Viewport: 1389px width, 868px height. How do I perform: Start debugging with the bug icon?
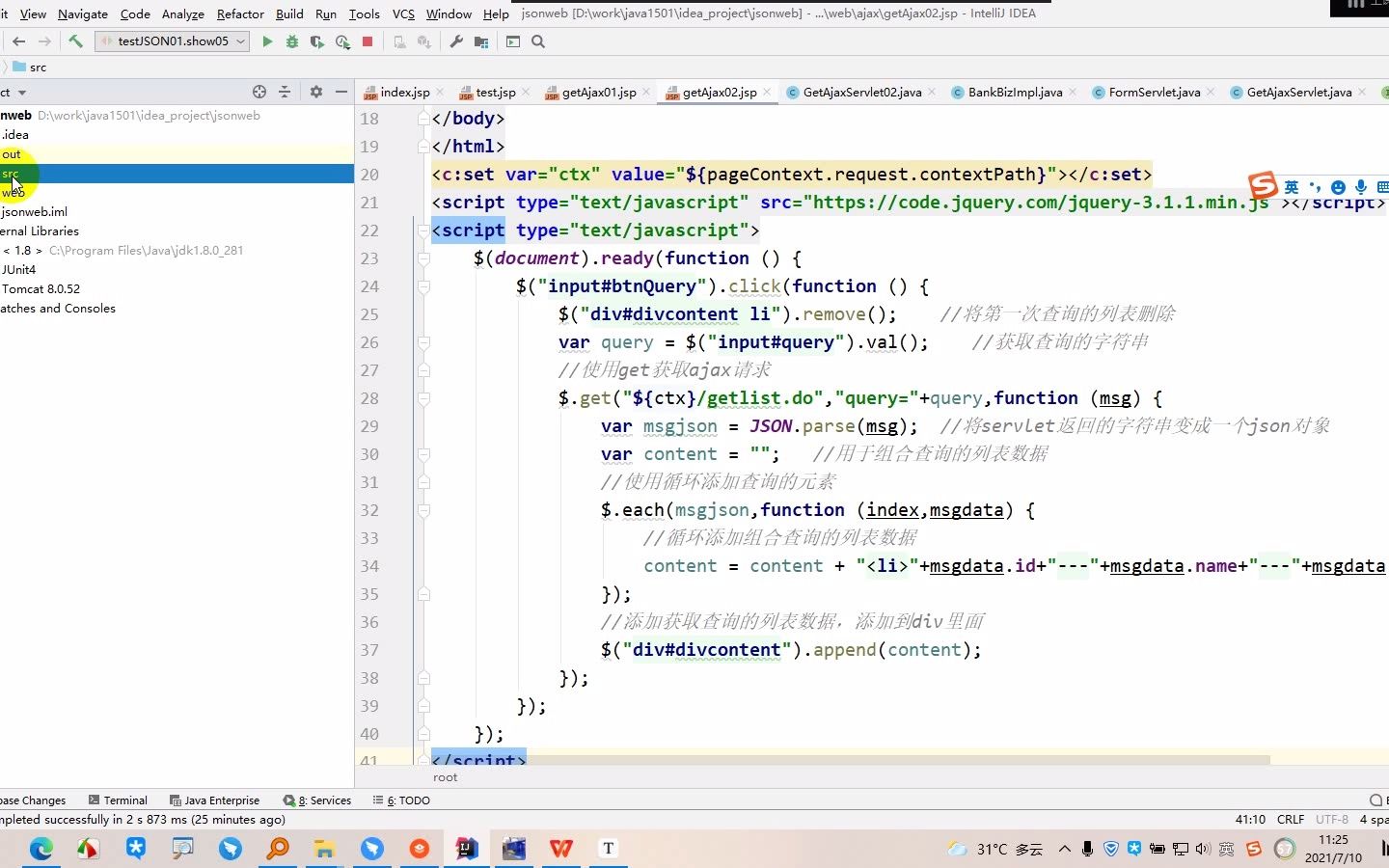[292, 41]
